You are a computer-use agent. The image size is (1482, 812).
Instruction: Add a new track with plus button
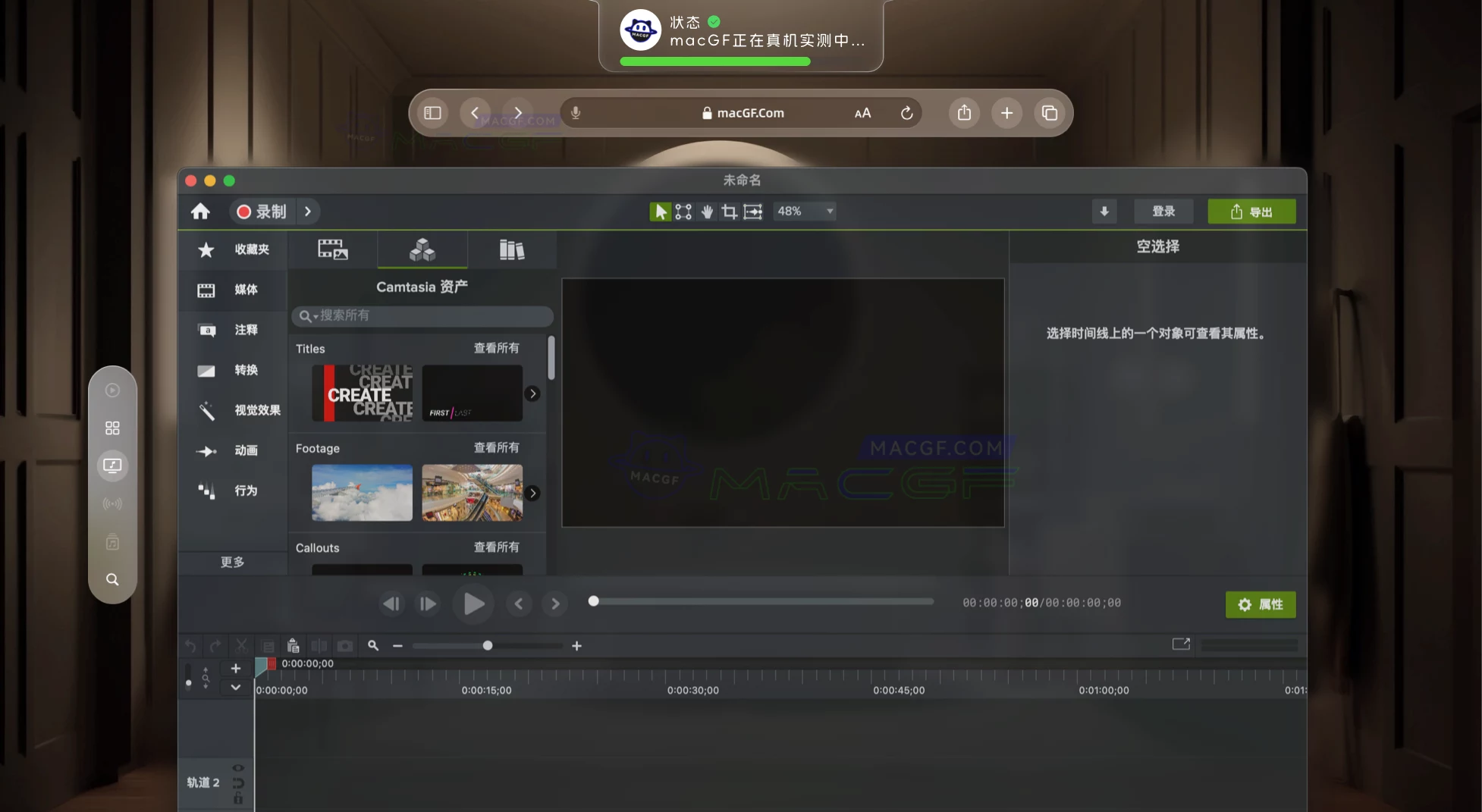tap(236, 669)
